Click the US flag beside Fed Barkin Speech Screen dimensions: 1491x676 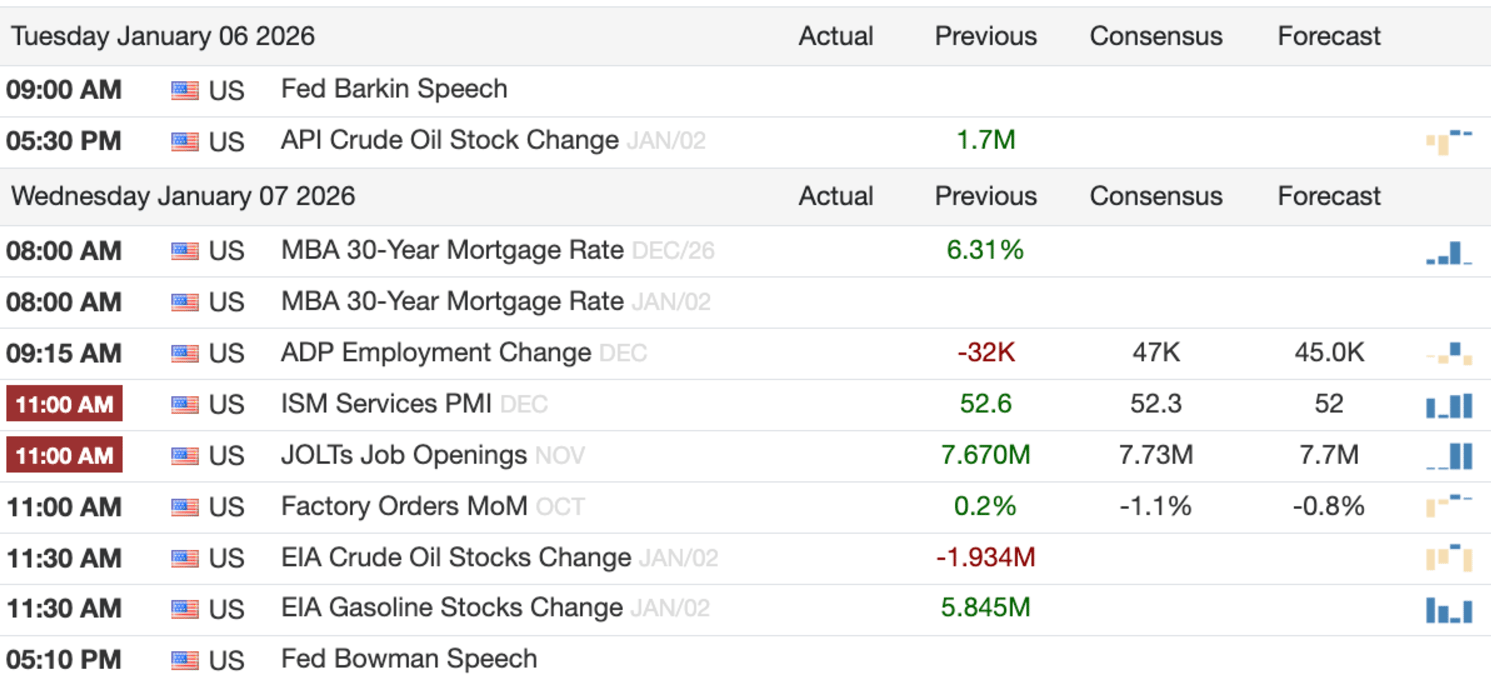point(185,91)
